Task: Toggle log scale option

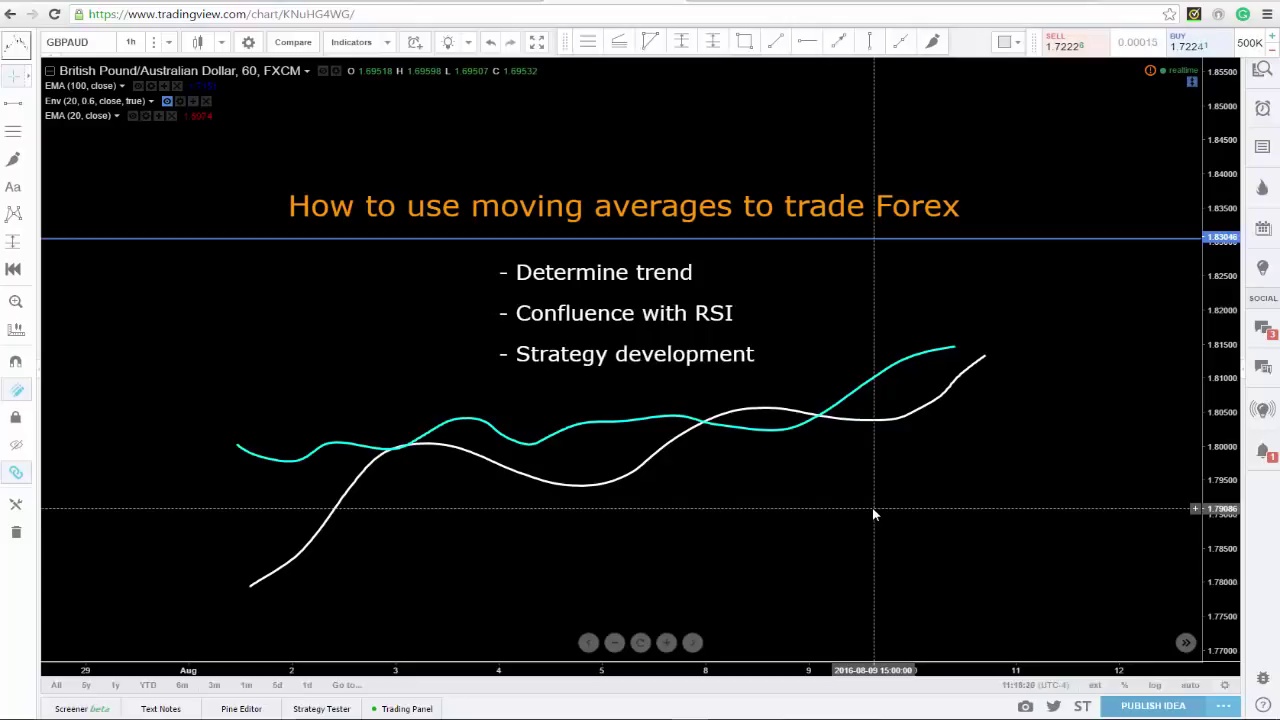Action: click(1155, 685)
